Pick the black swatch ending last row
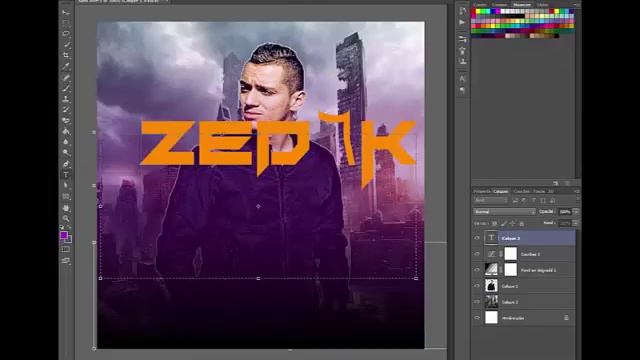The image size is (640, 360). pyautogui.click(x=557, y=36)
